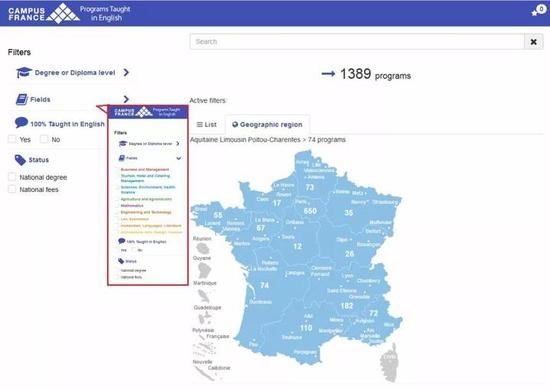The height and width of the screenshot is (390, 550).
Task: Click the list icon beside List
Action: point(199,125)
